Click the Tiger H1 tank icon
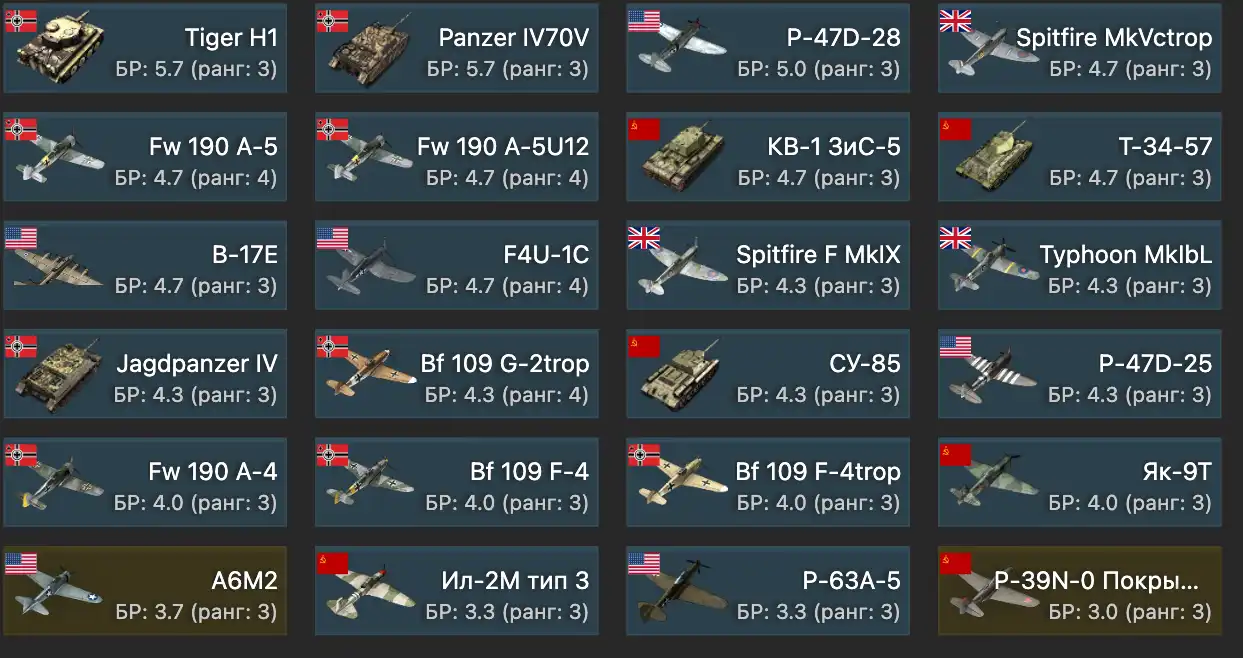Image resolution: width=1243 pixels, height=658 pixels. pyautogui.click(x=58, y=52)
